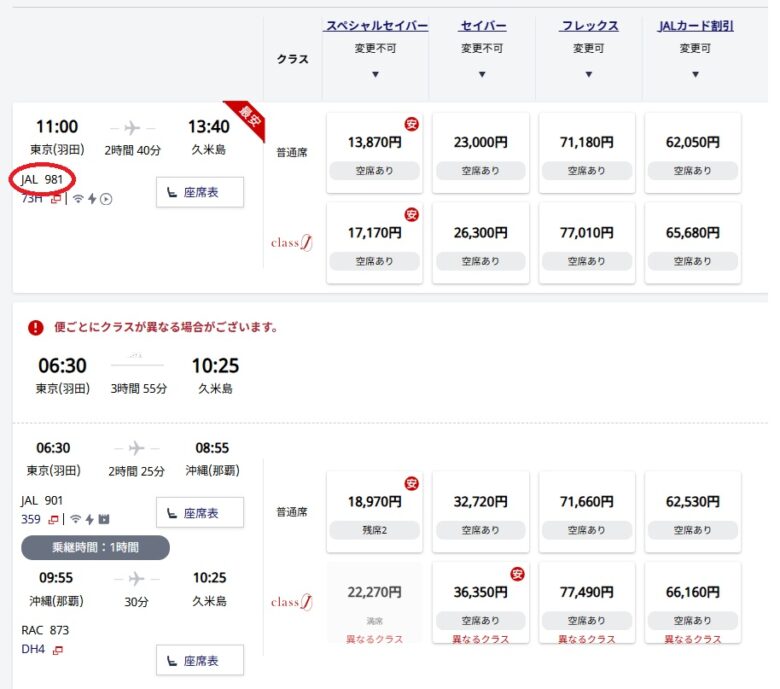Click the power outlet icon for JAL 901
Viewport: 780px width, 689px height.
coord(90,519)
